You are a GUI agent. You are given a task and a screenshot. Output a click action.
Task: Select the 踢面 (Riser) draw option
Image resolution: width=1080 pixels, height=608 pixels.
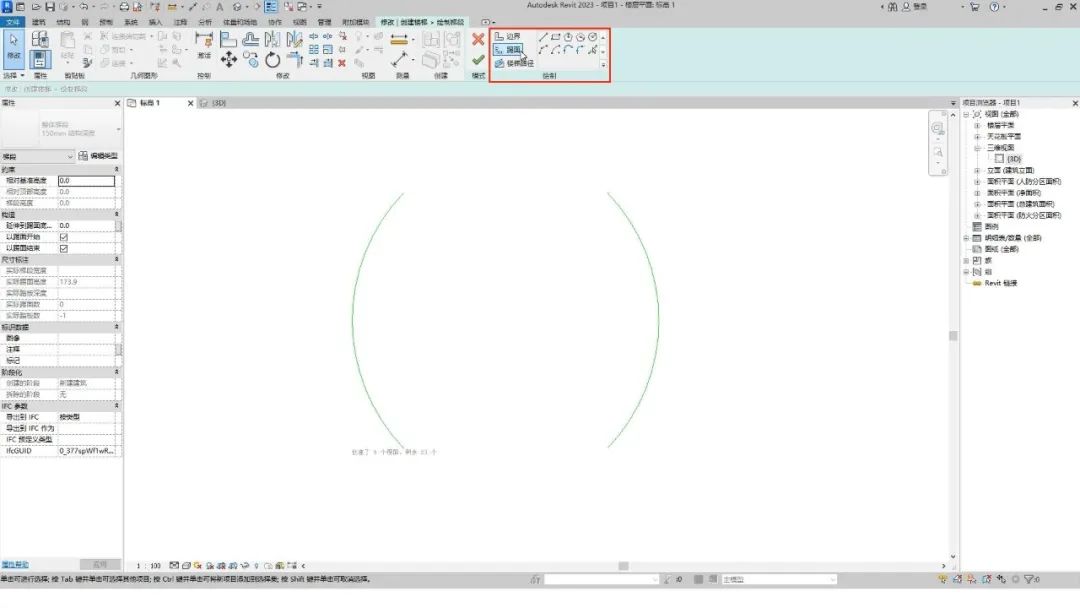[508, 50]
